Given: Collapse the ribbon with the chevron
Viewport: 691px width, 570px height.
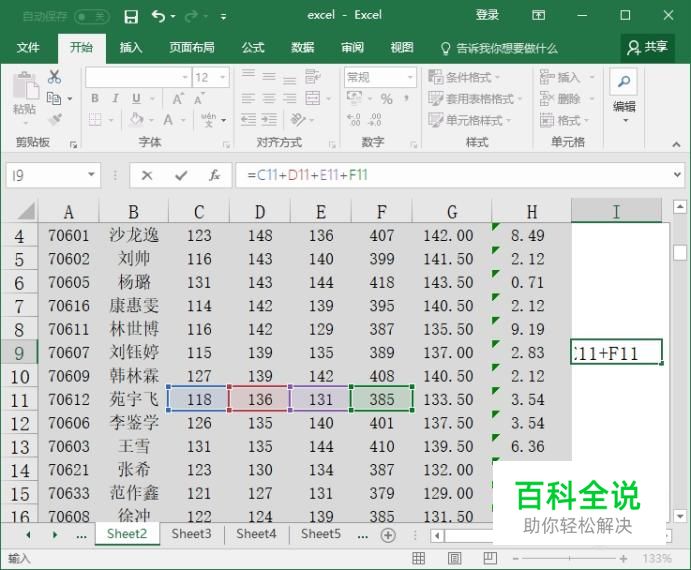Looking at the screenshot, I should 676,144.
